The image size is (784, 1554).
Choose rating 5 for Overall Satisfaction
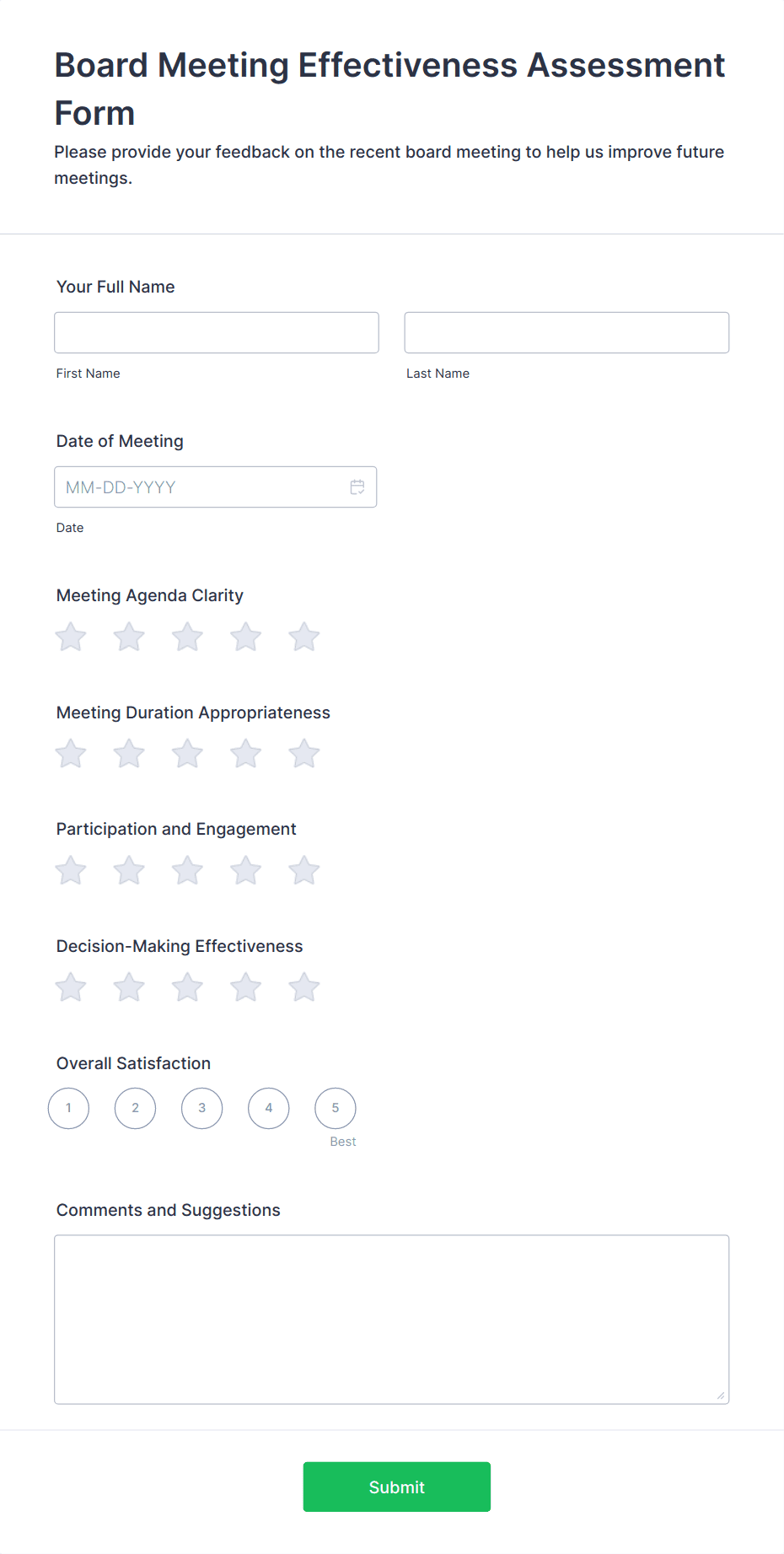tap(335, 1108)
